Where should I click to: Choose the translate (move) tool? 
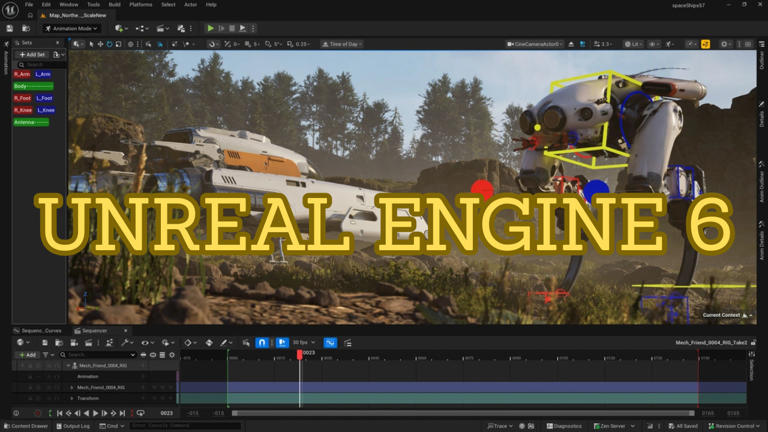point(100,44)
